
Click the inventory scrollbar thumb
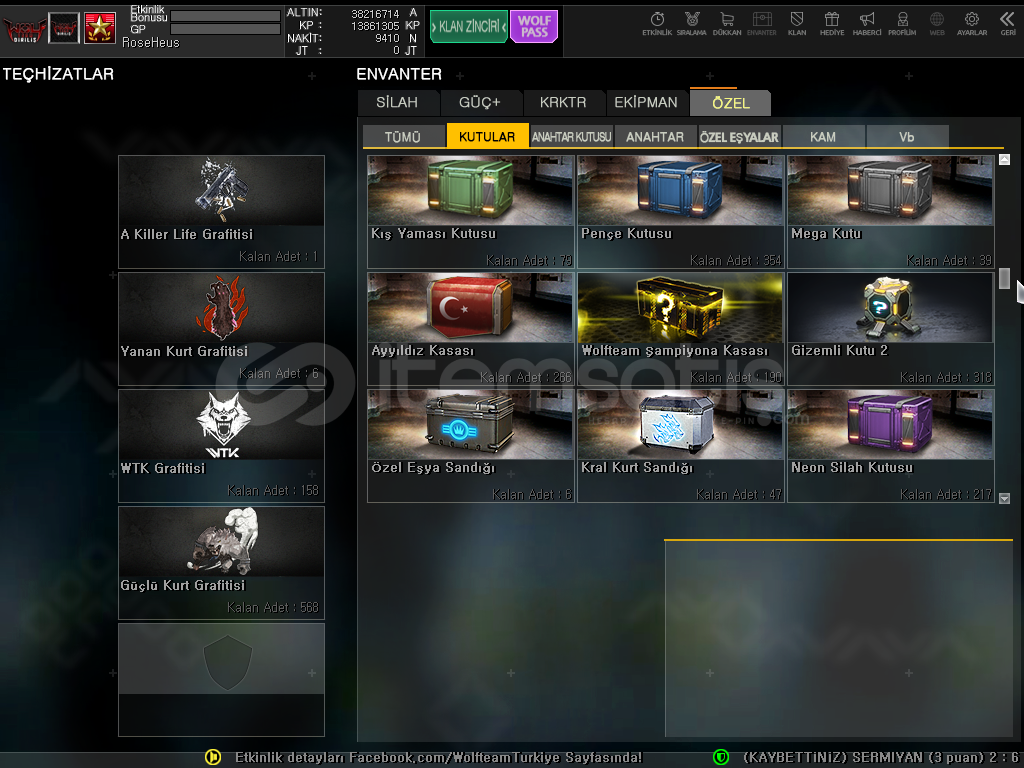1004,278
